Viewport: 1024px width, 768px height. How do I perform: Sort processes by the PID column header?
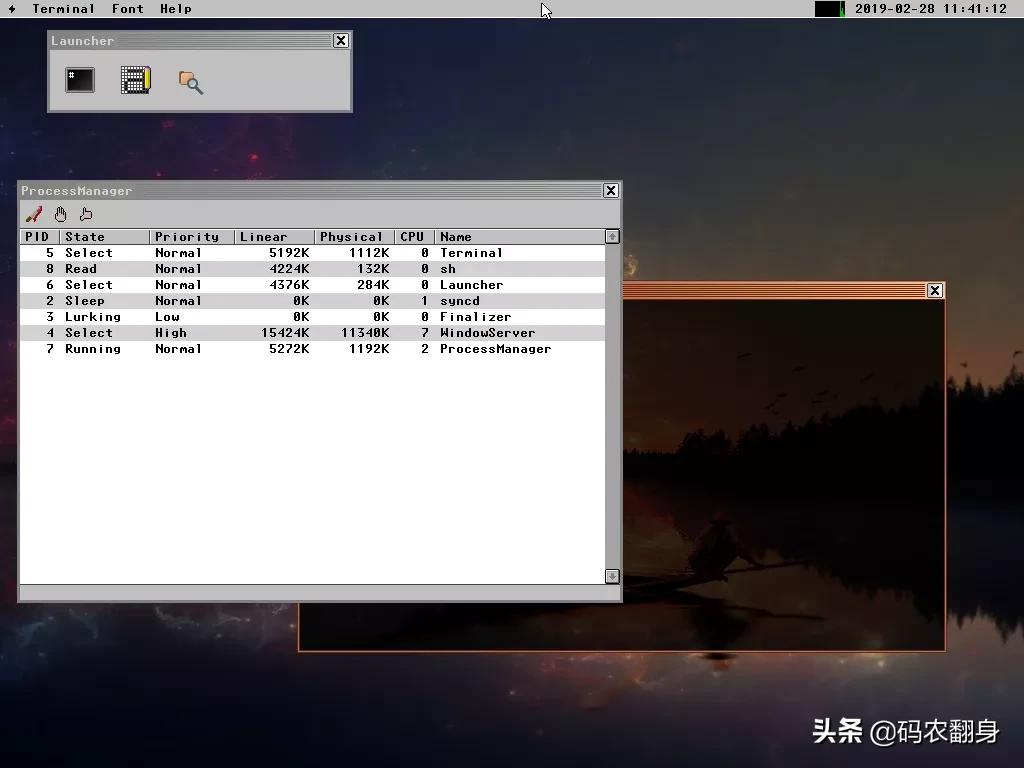37,236
